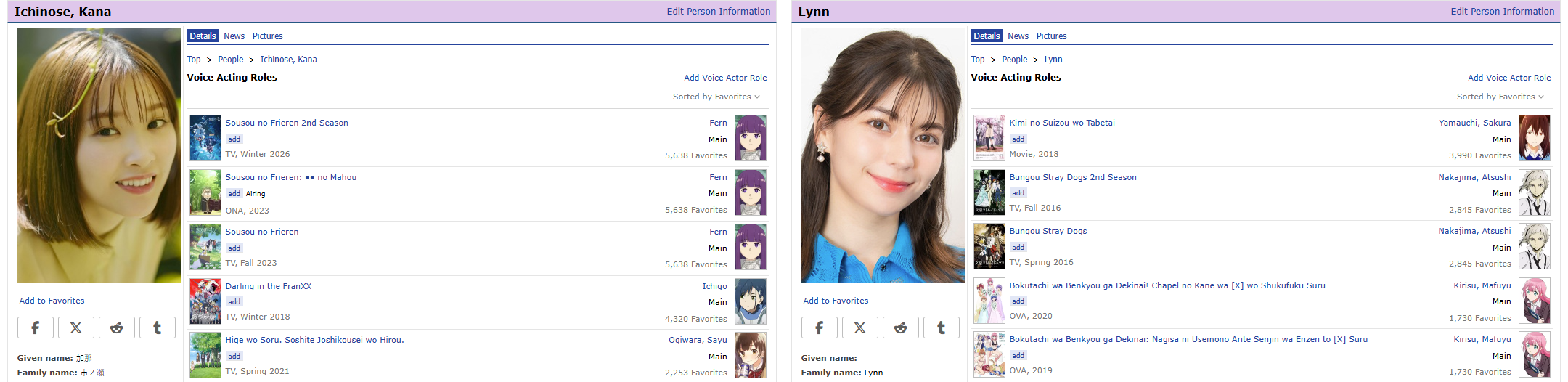Image resolution: width=1568 pixels, height=382 pixels.
Task: Add Kimi no Suizou wo Tabetai to list
Action: [x=1018, y=139]
